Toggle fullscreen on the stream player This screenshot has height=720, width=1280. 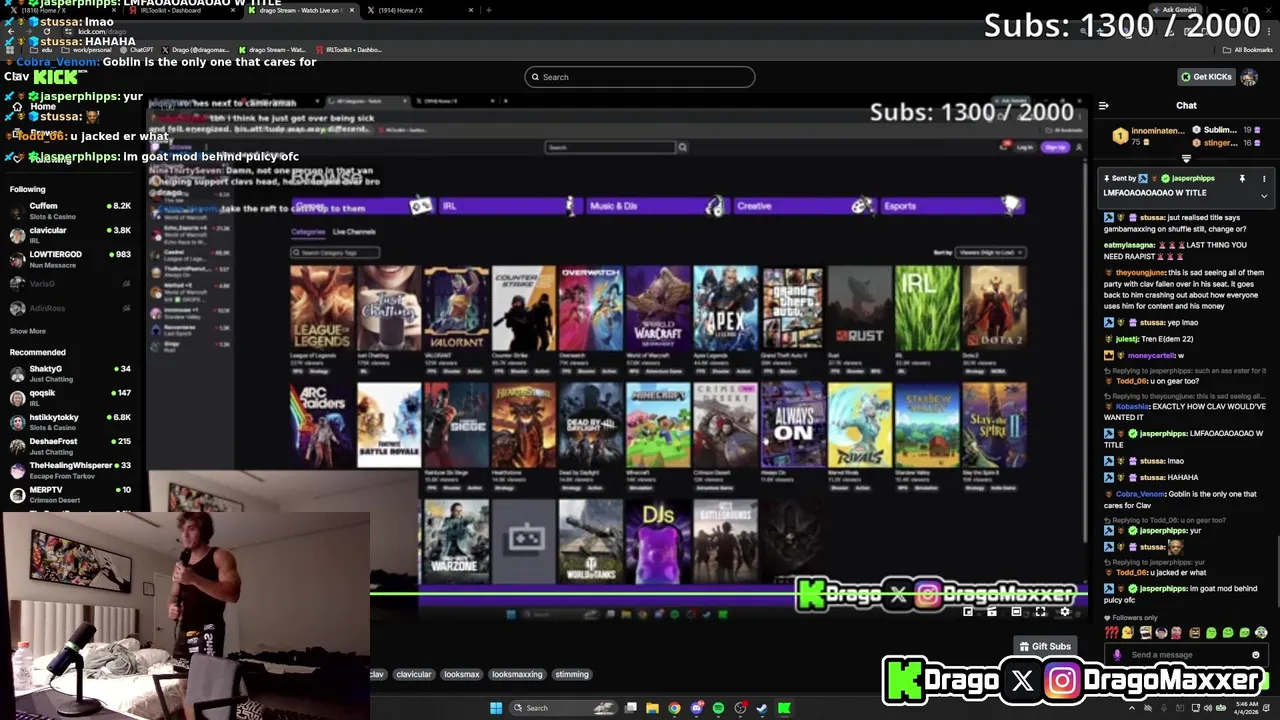(1040, 611)
